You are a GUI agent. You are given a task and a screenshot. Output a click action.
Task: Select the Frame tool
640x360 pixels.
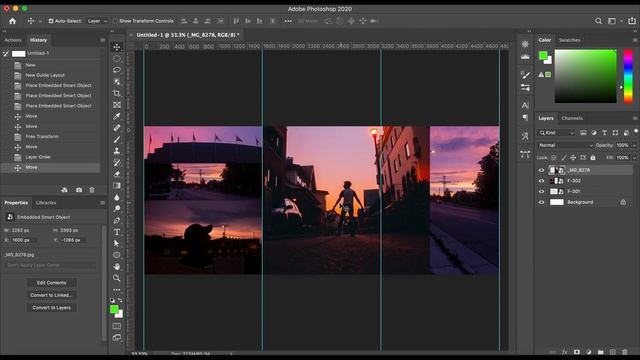pyautogui.click(x=117, y=105)
